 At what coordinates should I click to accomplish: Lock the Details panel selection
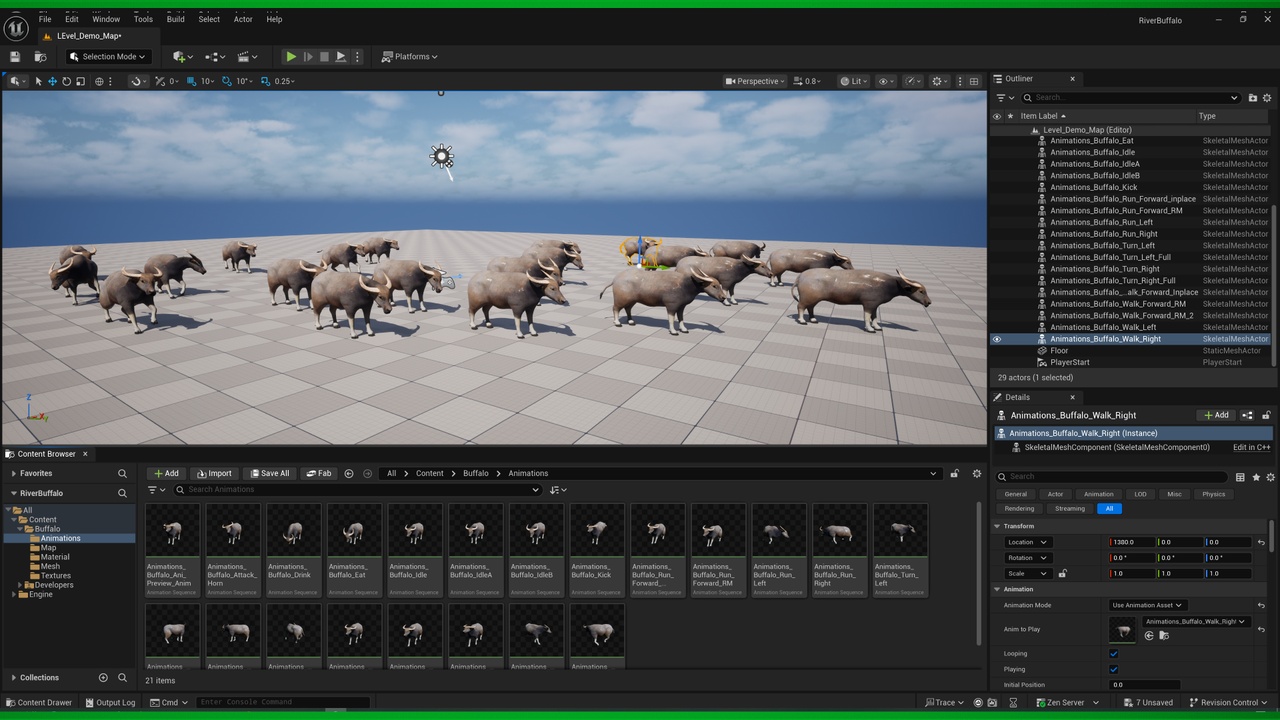click(x=1266, y=415)
